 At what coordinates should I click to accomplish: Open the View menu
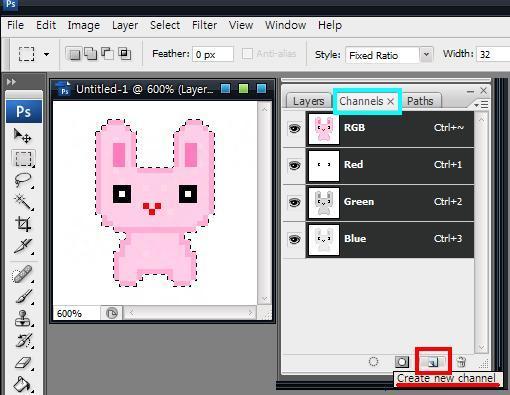pos(241,25)
